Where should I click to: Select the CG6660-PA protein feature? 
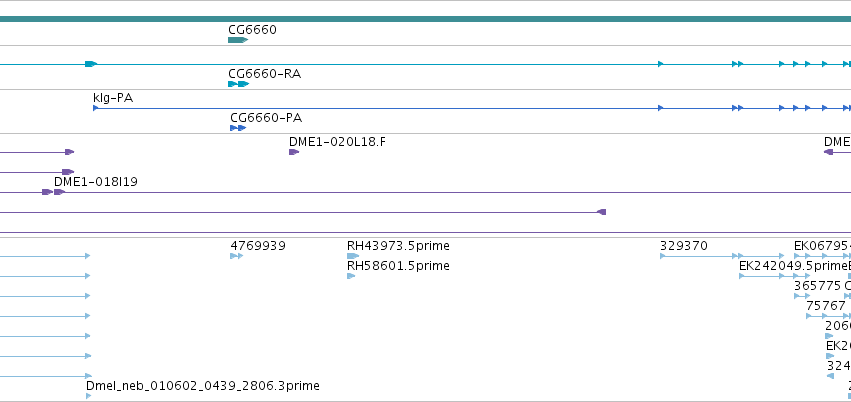(238, 128)
